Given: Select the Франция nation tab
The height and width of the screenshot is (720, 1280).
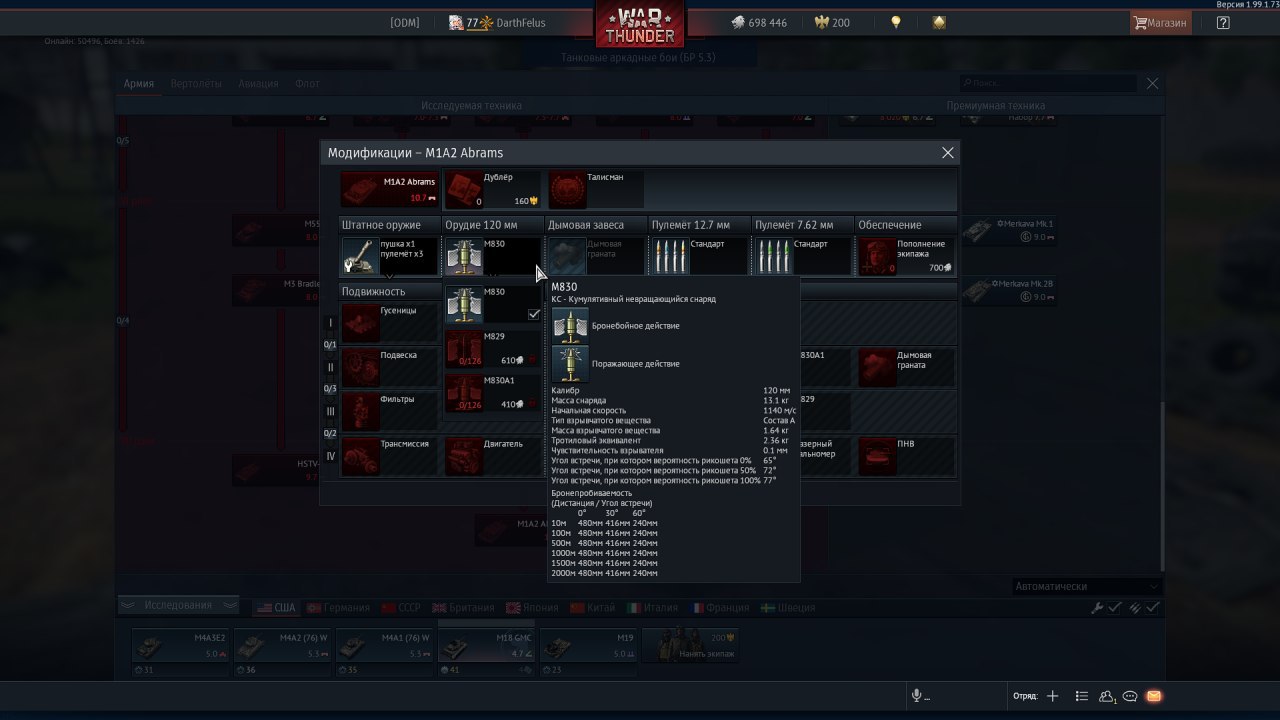Looking at the screenshot, I should click(719, 608).
